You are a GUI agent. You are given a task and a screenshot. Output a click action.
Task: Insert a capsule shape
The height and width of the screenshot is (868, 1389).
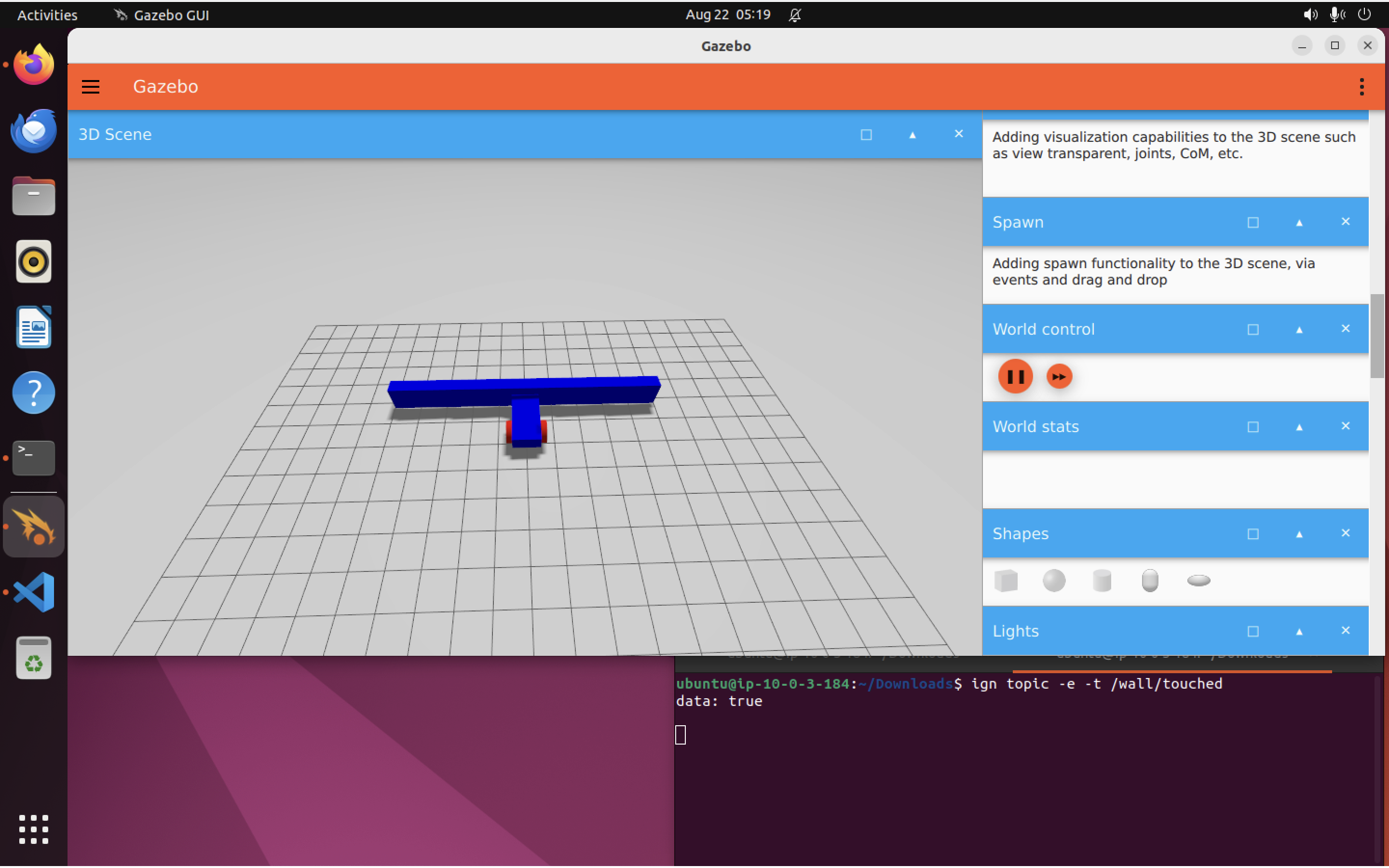click(1150, 581)
